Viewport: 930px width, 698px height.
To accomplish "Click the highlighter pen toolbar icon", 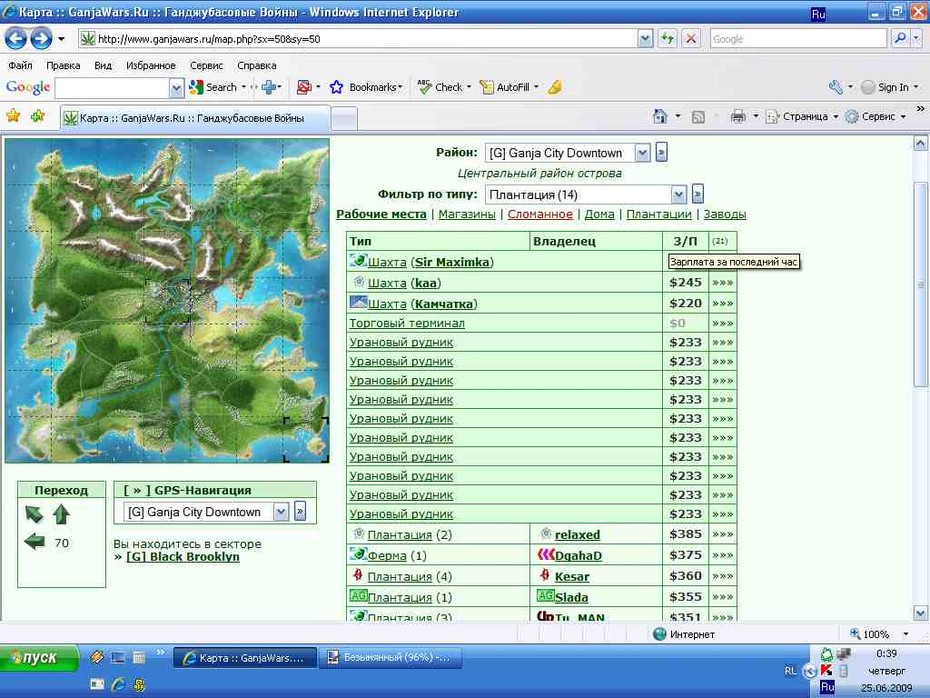I will pyautogui.click(x=555, y=87).
